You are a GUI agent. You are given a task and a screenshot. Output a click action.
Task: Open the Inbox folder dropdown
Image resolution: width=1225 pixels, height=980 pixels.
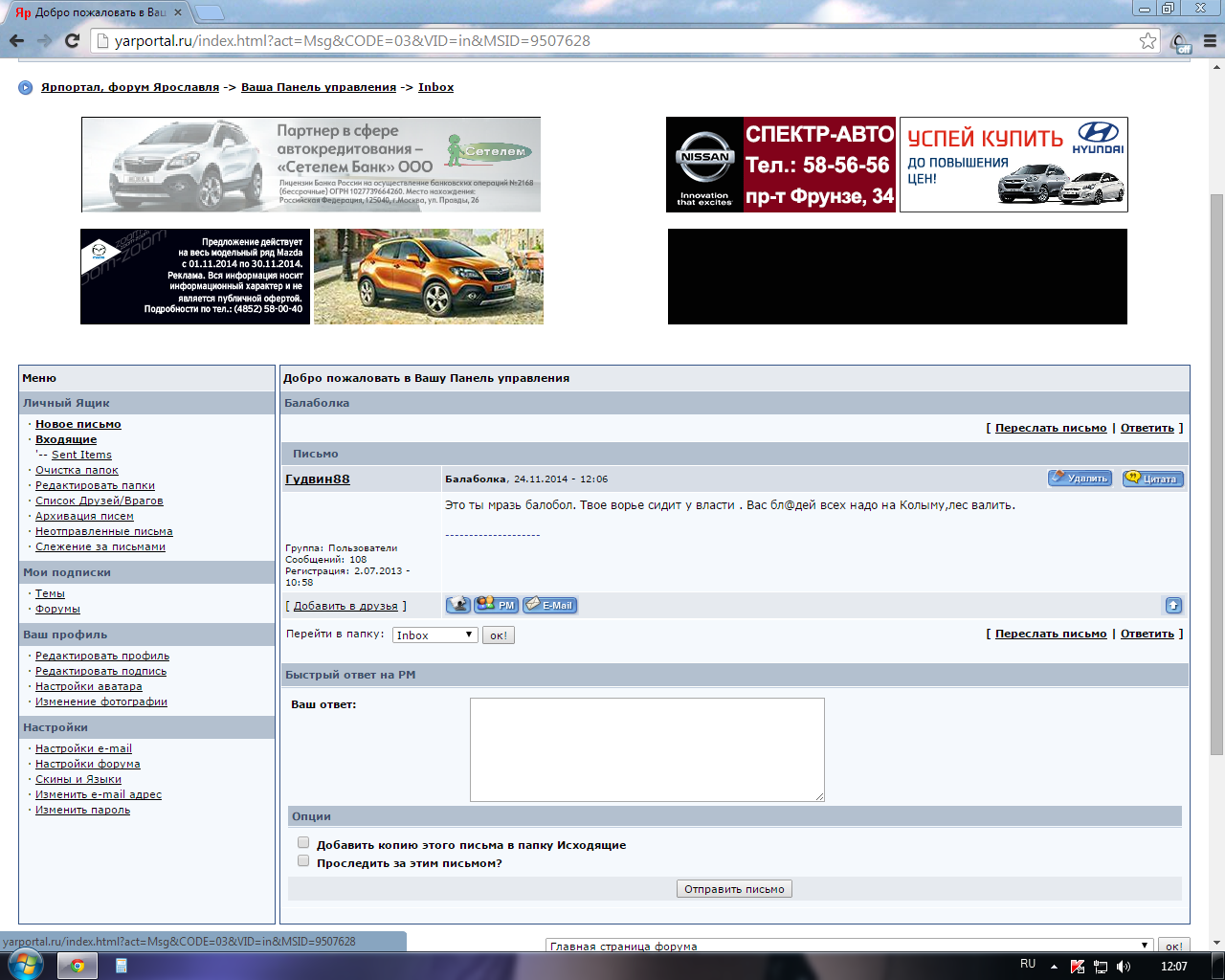click(434, 635)
